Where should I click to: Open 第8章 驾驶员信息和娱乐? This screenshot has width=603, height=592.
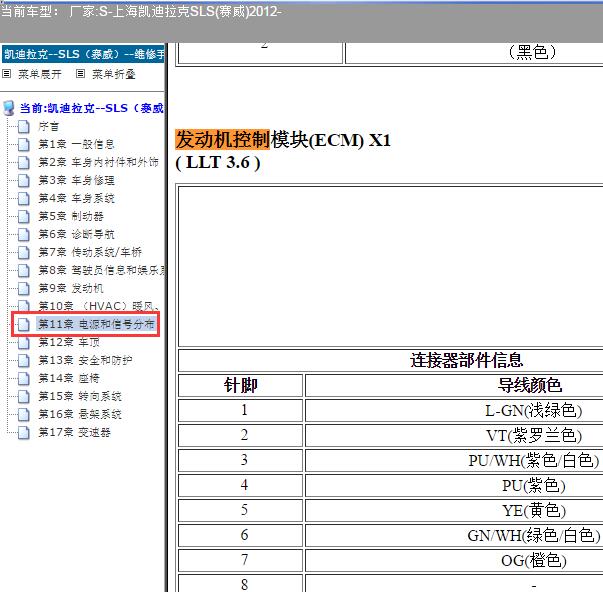pyautogui.click(x=101, y=270)
